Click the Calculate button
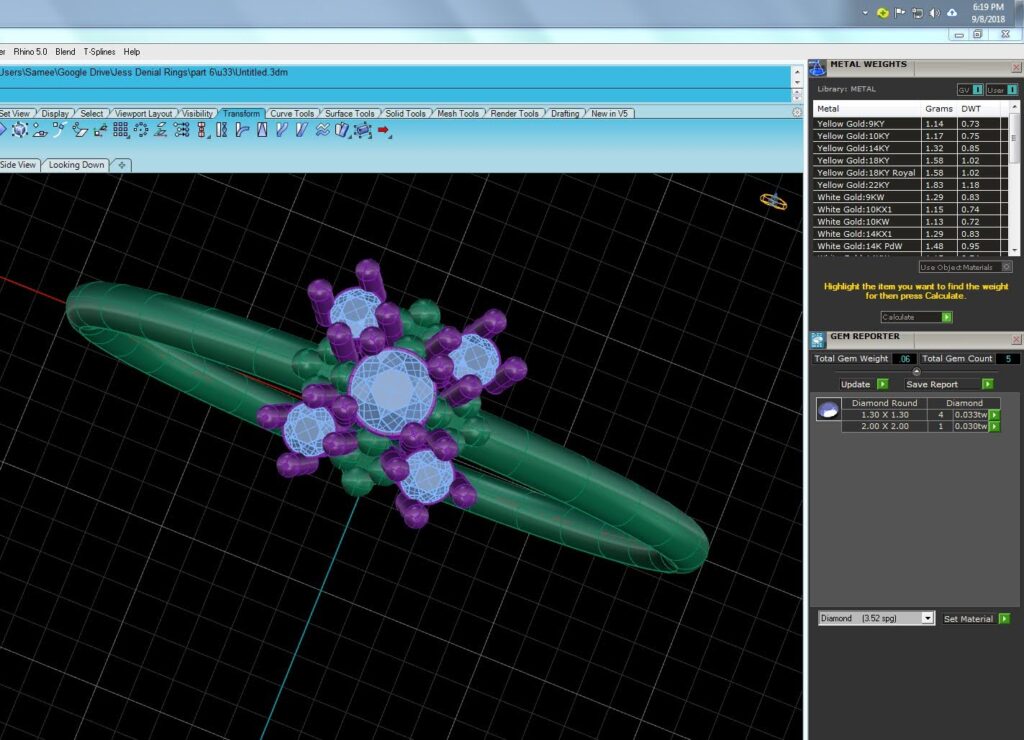This screenshot has height=740, width=1024. 916,317
